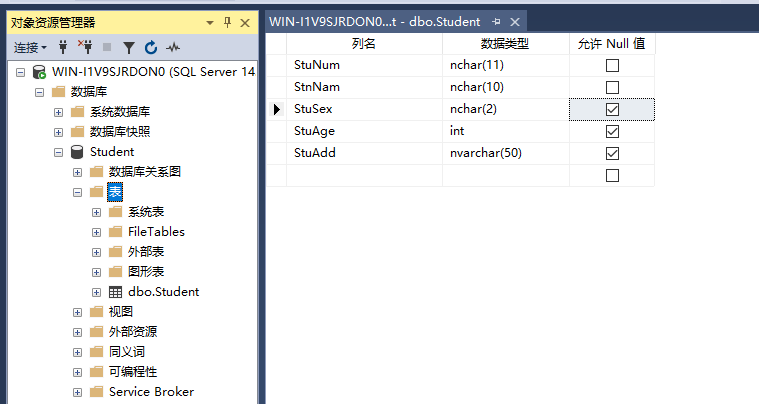Click the 系统表 folder icon

[115, 212]
